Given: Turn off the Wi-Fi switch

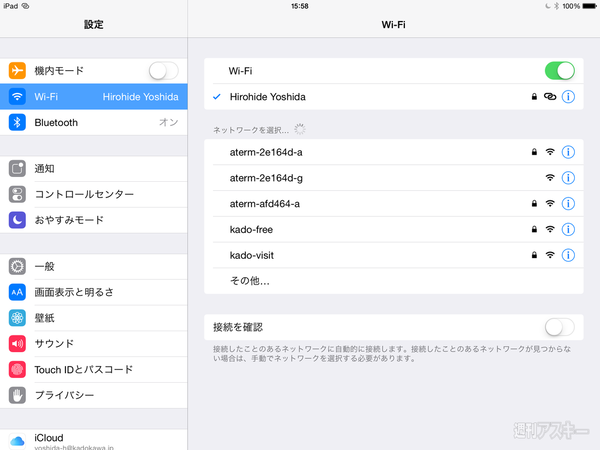Looking at the screenshot, I should 560,71.
